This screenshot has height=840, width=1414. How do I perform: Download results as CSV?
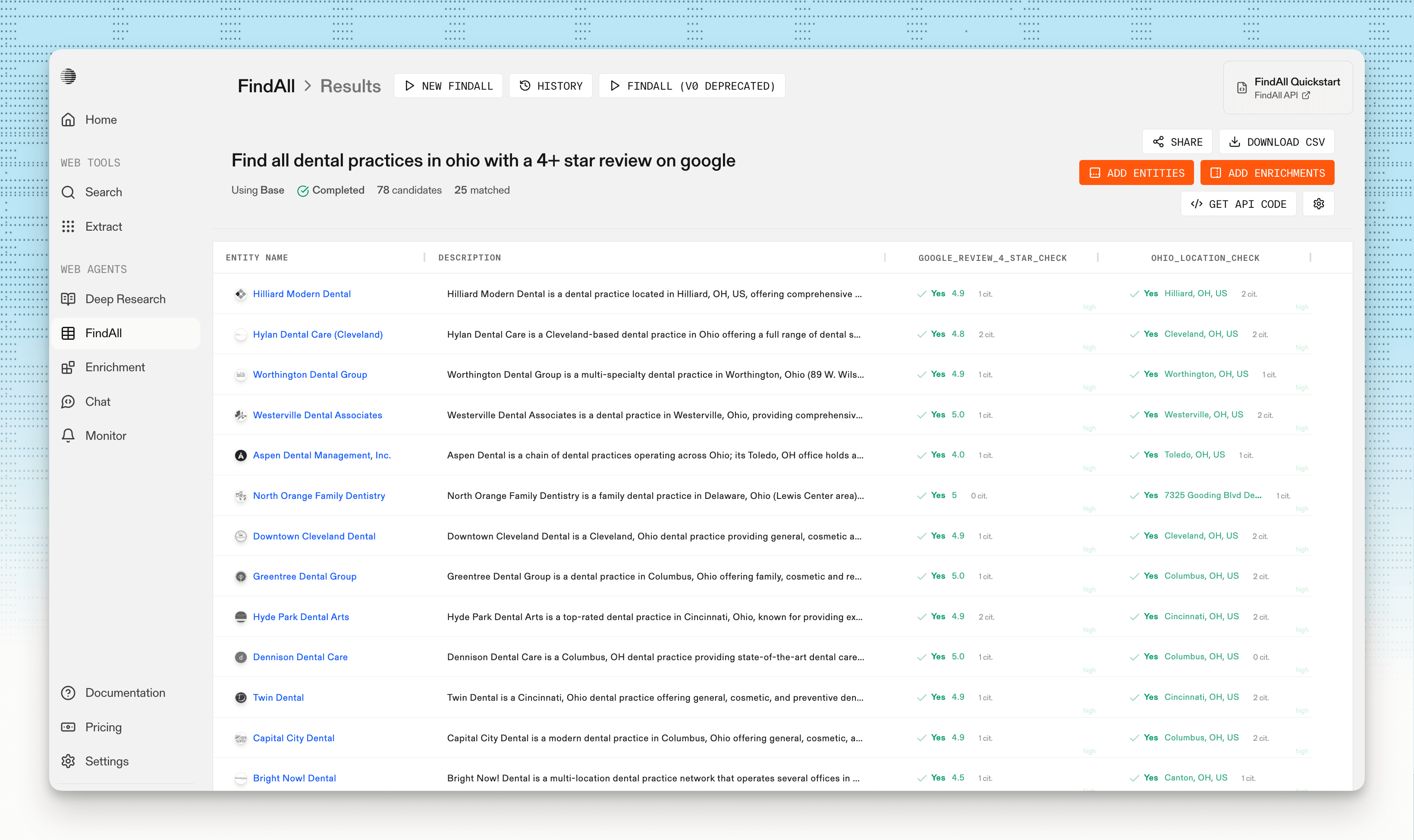click(1276, 142)
